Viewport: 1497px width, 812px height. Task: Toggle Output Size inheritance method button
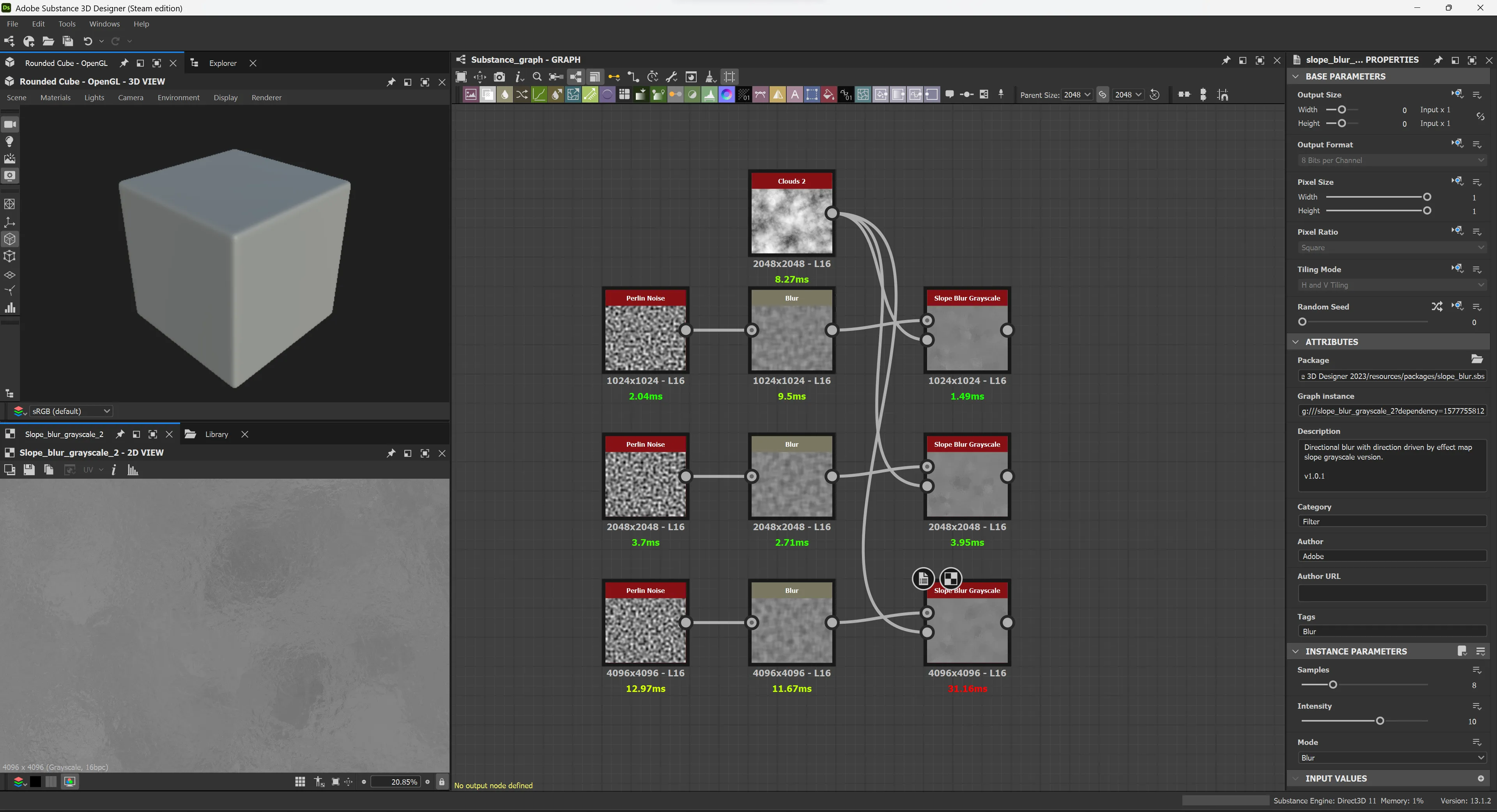tap(1457, 94)
